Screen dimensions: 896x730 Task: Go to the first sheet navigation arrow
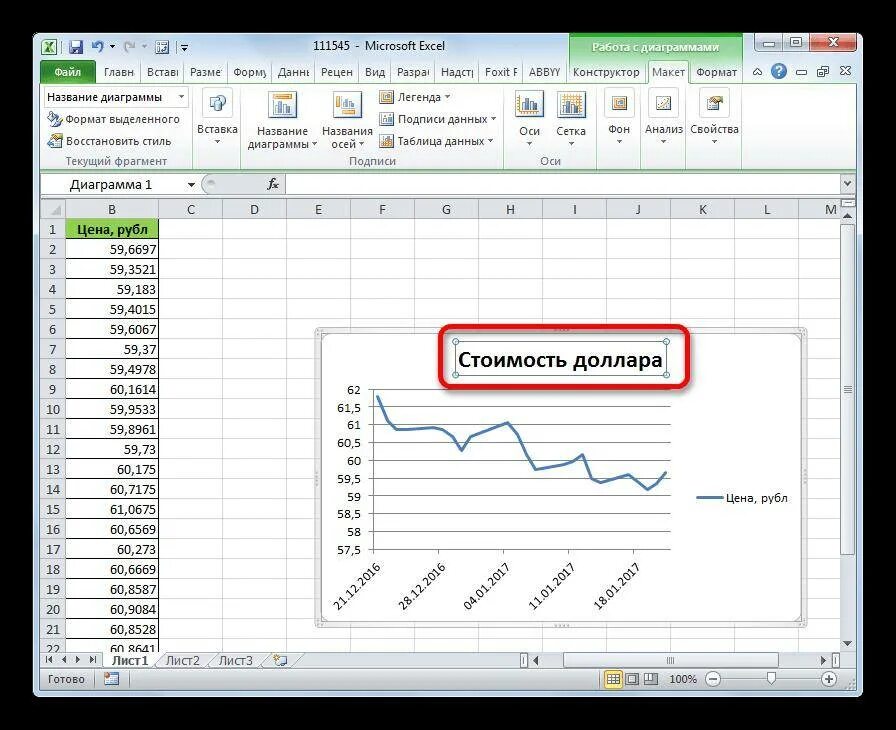[49, 660]
